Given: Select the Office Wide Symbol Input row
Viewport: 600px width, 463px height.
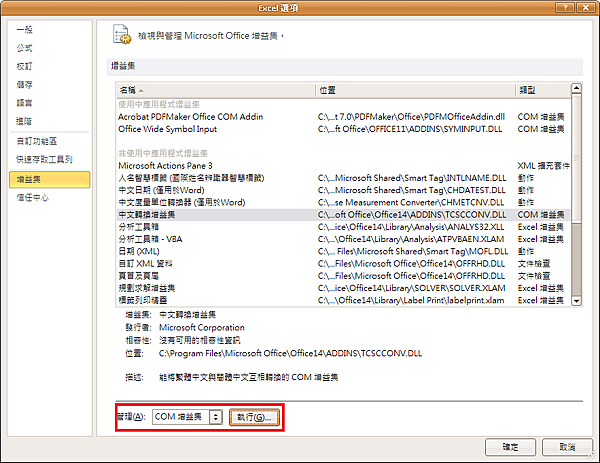Looking at the screenshot, I should (x=343, y=129).
